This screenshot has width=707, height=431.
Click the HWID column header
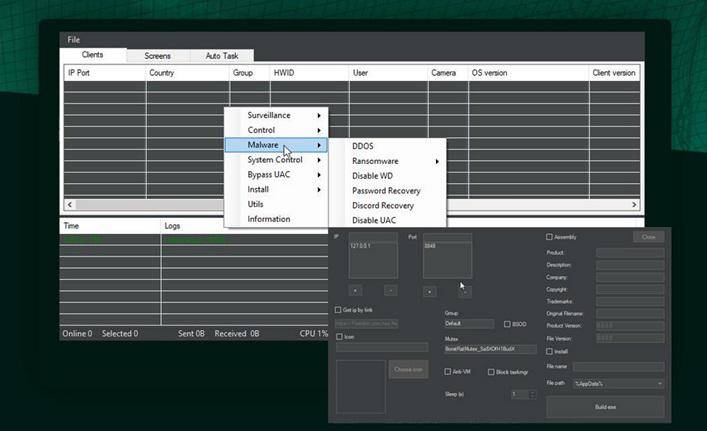tap(309, 73)
